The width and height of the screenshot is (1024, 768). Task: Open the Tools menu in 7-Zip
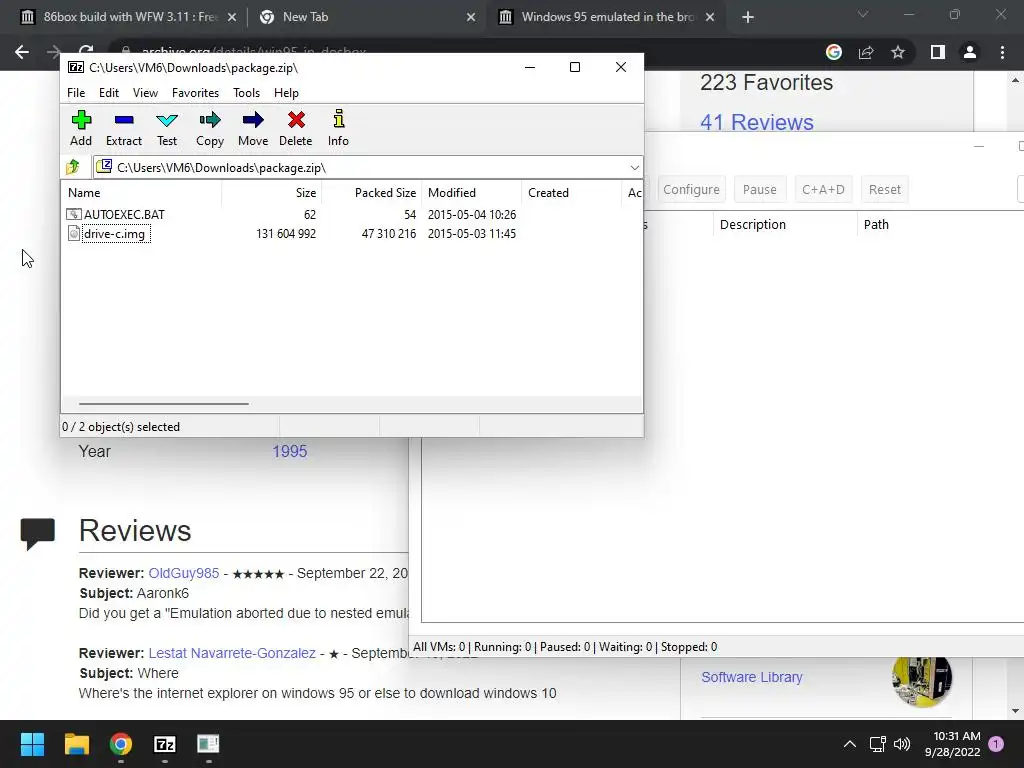[246, 93]
